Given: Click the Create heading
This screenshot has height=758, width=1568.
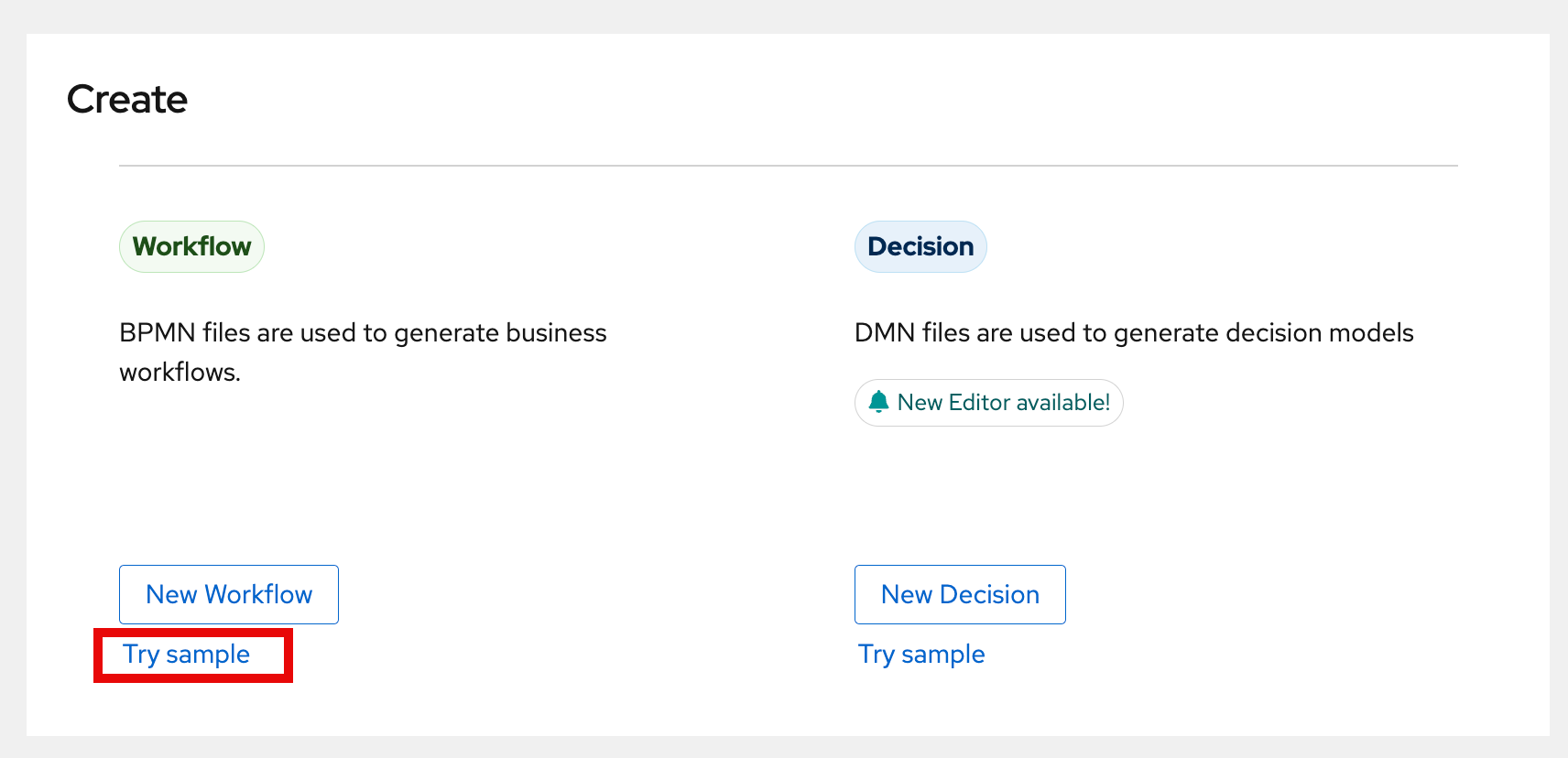Looking at the screenshot, I should click(x=127, y=99).
